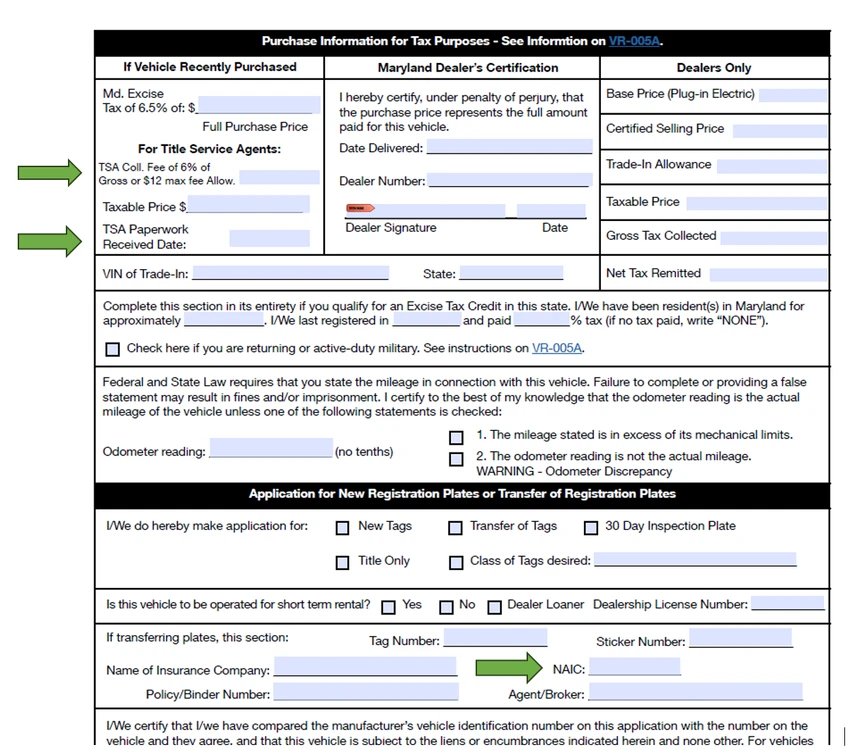Click the TSA Paperwork Received Date field
This screenshot has width=850, height=750.
tap(269, 238)
